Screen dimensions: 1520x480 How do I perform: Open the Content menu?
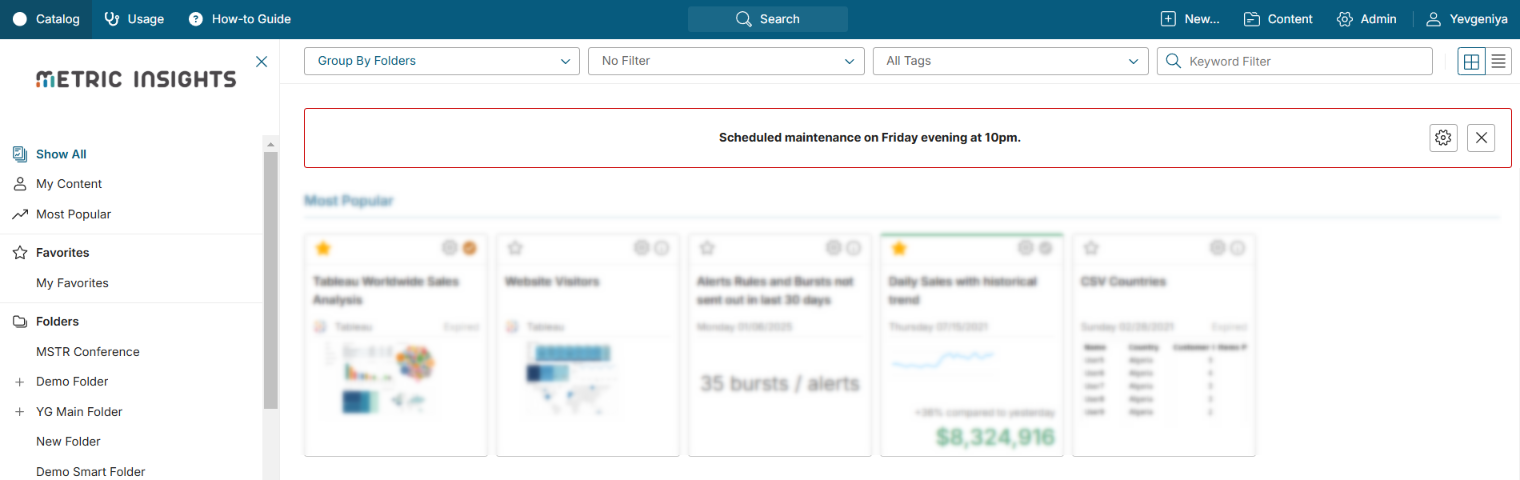1278,19
